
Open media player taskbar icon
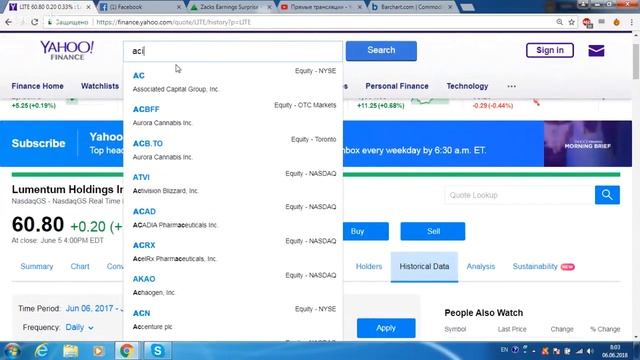[x=98, y=351]
